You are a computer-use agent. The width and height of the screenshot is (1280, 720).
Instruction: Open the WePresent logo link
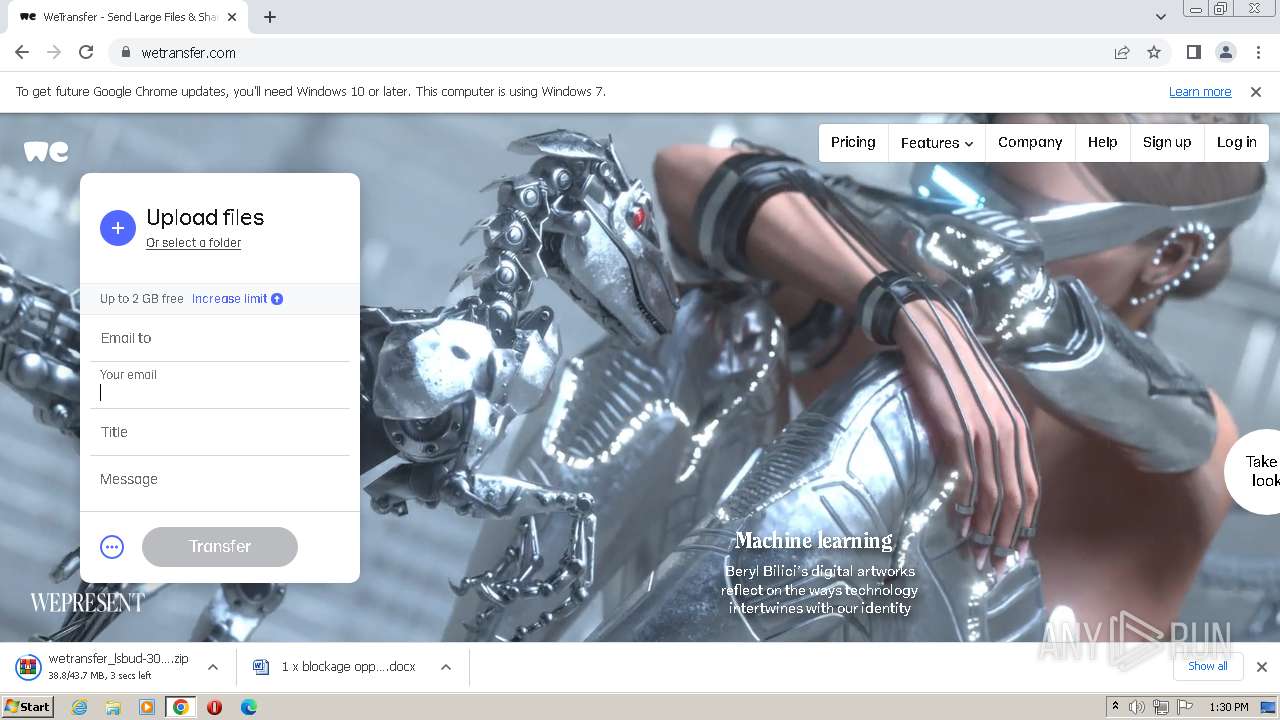(87, 603)
